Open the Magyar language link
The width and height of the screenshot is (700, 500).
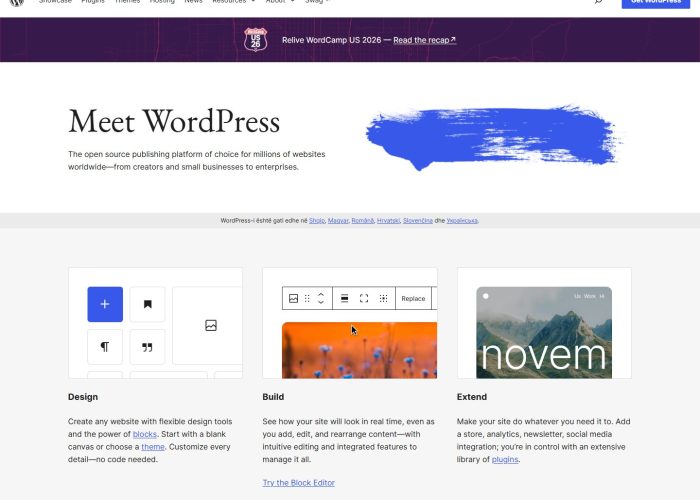click(x=338, y=221)
